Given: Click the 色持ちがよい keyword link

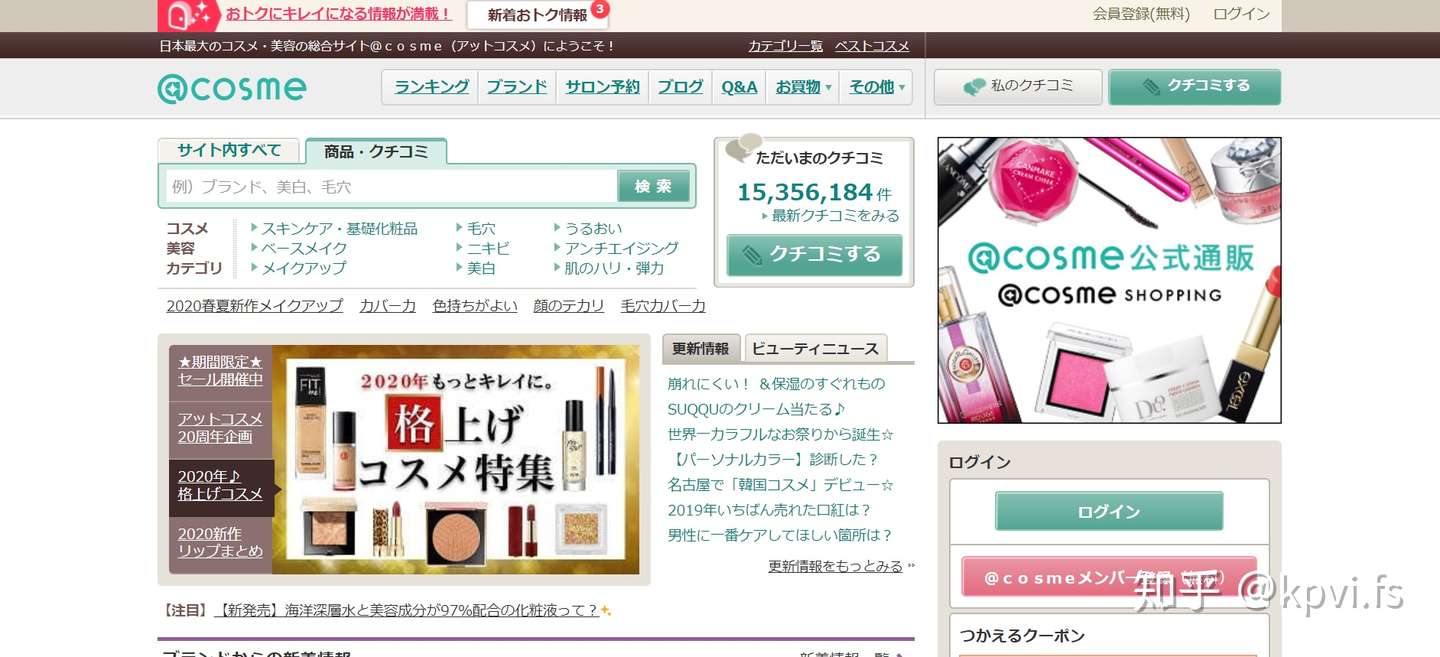Looking at the screenshot, I should [x=475, y=306].
